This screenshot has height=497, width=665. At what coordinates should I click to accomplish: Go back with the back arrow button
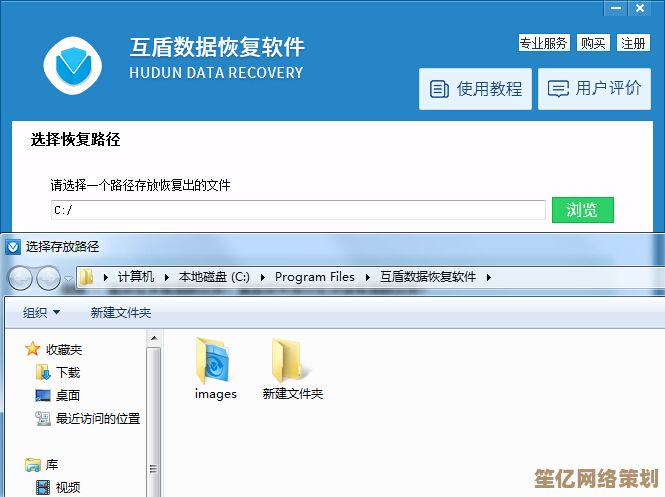point(20,278)
